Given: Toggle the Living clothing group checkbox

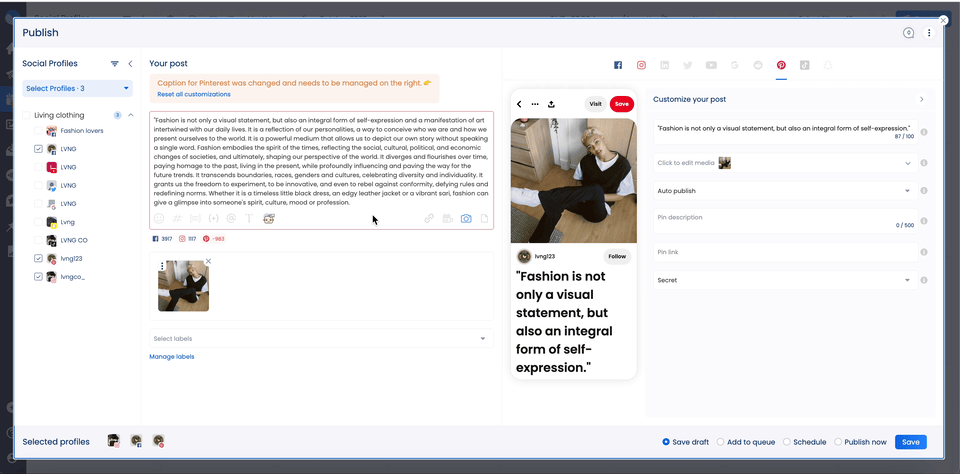Looking at the screenshot, I should (x=26, y=115).
